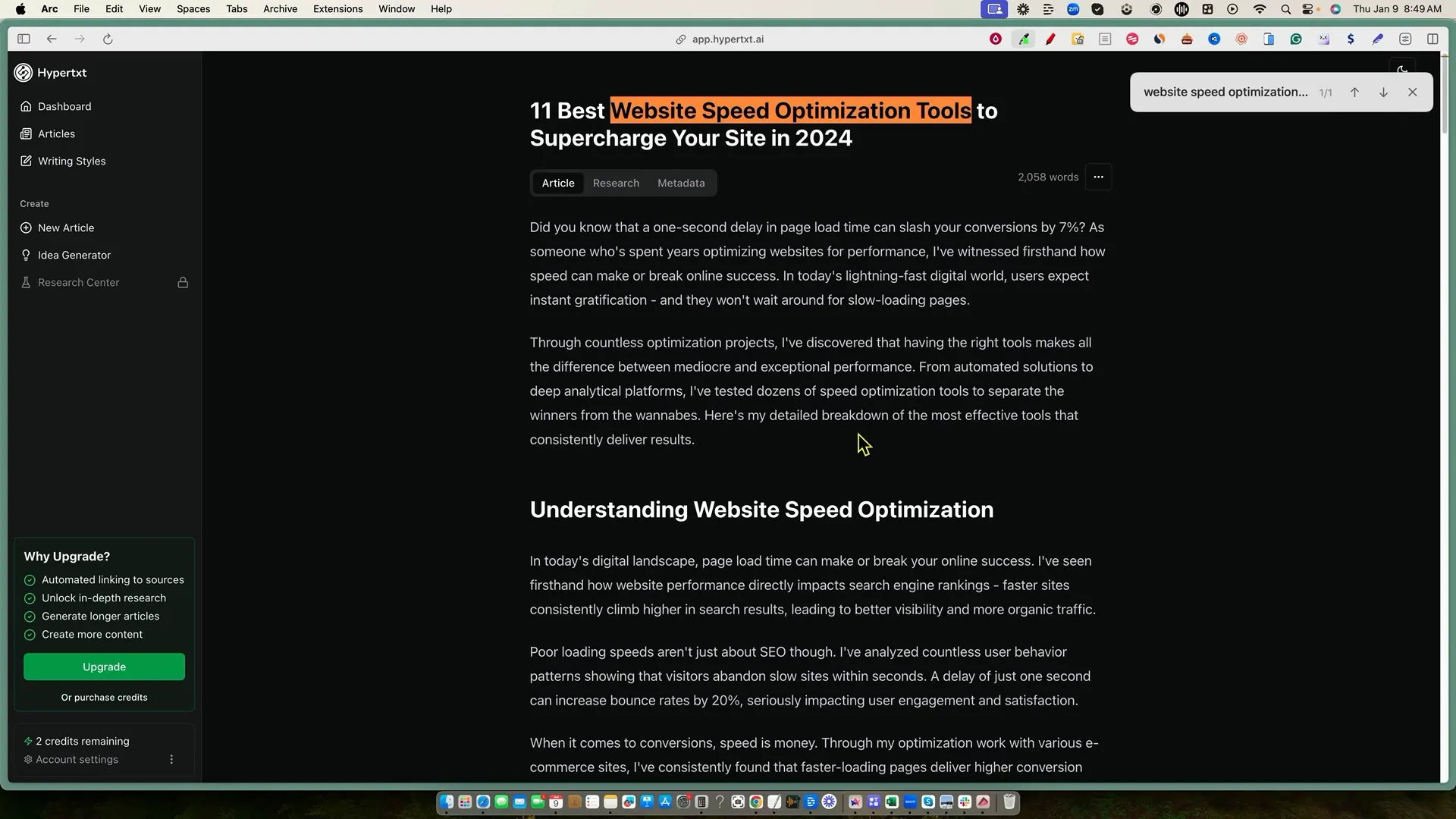The height and width of the screenshot is (819, 1456).
Task: Click the app.hypertxt.ai address bar
Action: pos(726,39)
